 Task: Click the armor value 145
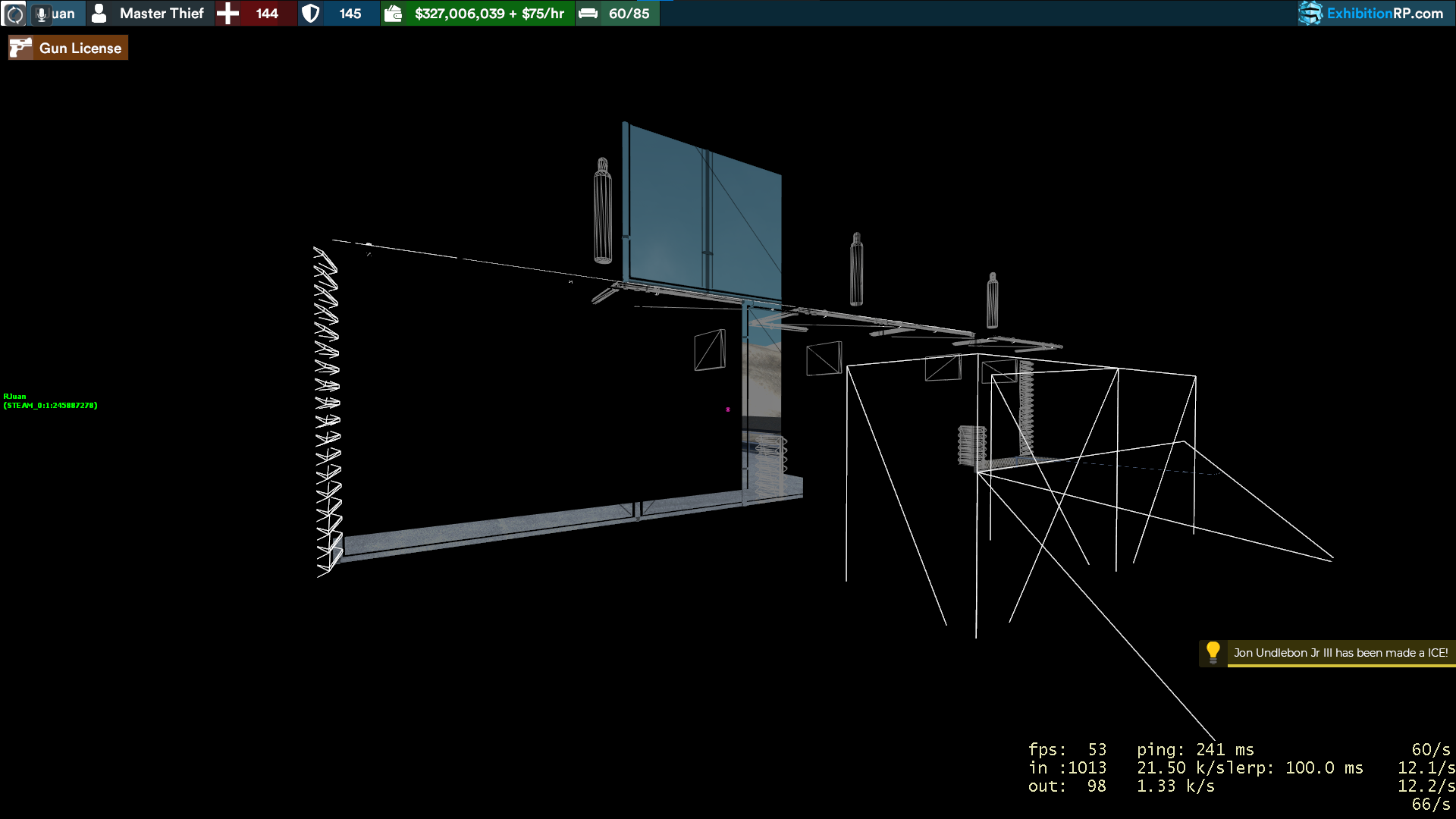350,13
